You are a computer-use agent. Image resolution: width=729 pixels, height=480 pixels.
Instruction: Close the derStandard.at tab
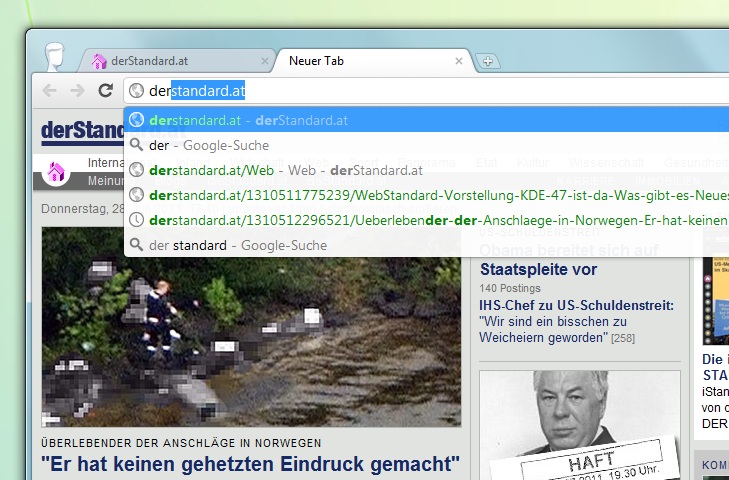[x=265, y=61]
